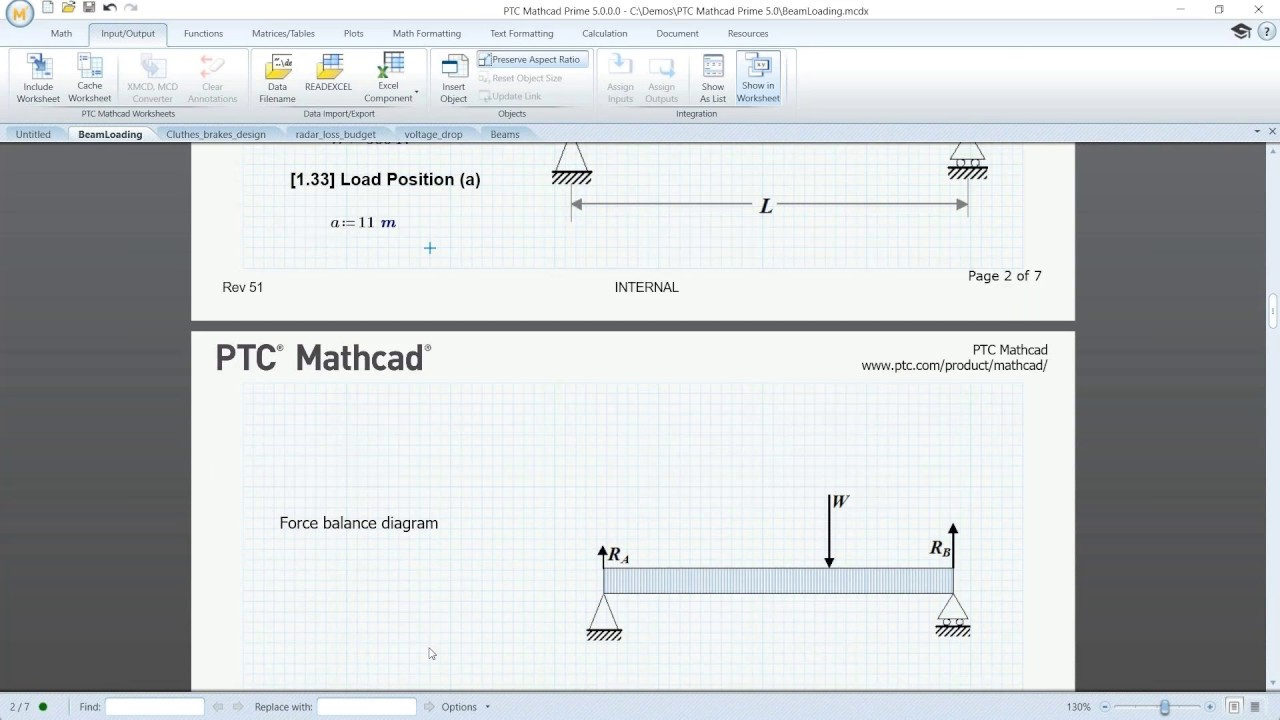This screenshot has height=720, width=1280.
Task: Switch to the voltage_drop worksheet tab
Action: [433, 134]
